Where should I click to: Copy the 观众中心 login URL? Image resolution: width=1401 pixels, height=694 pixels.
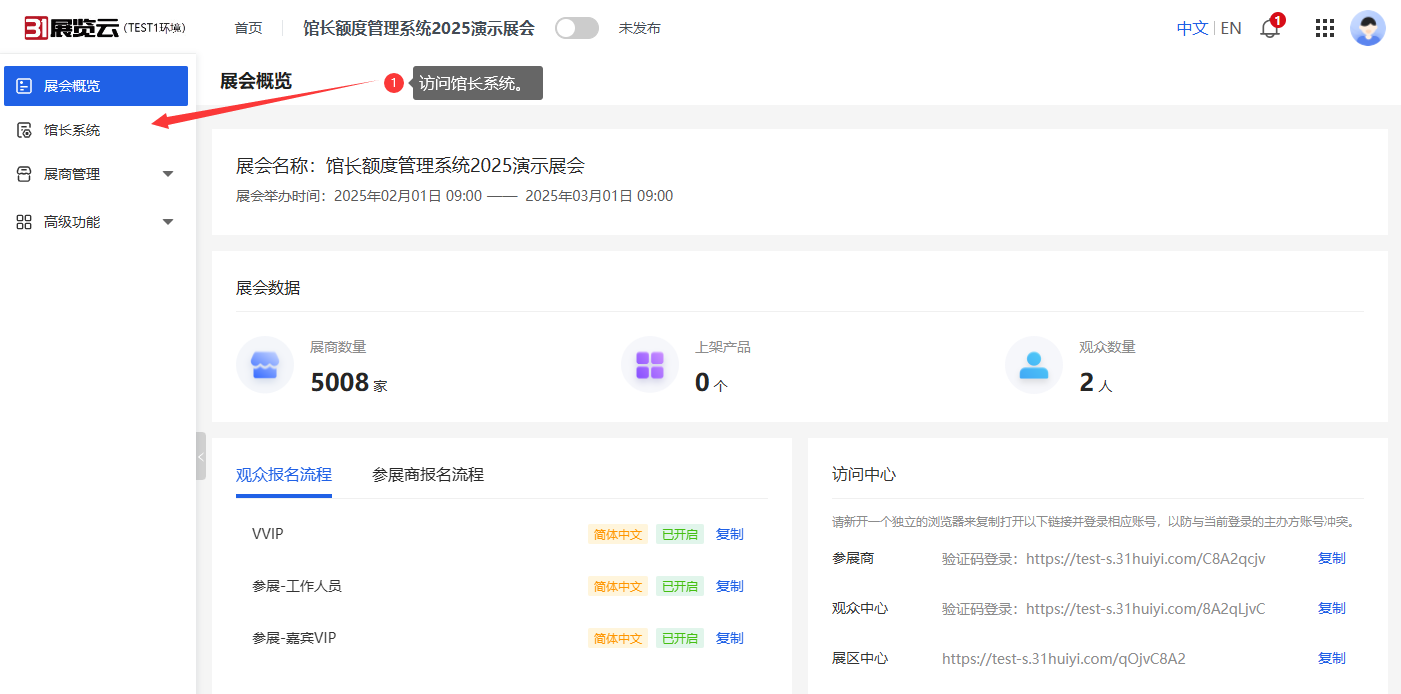[1331, 608]
